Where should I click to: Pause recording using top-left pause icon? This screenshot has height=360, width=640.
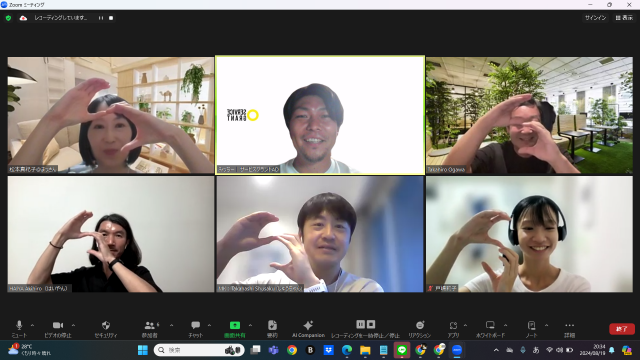[x=101, y=18]
